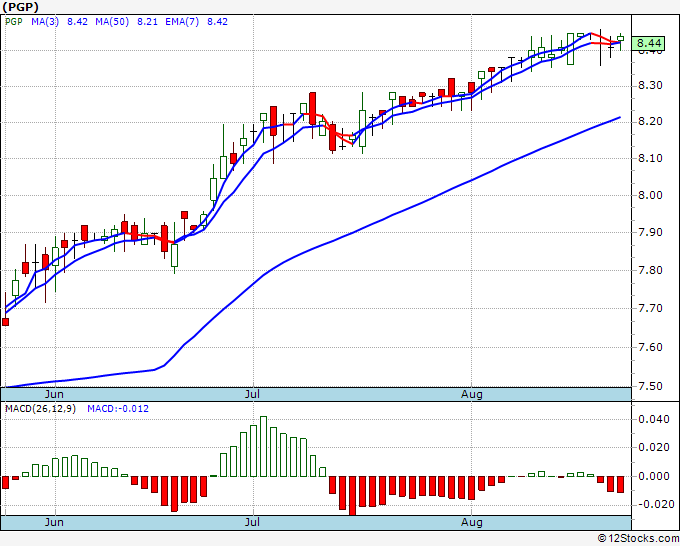Click Aug on the price chart time axis
Image resolution: width=680 pixels, height=546 pixels.
point(471,394)
